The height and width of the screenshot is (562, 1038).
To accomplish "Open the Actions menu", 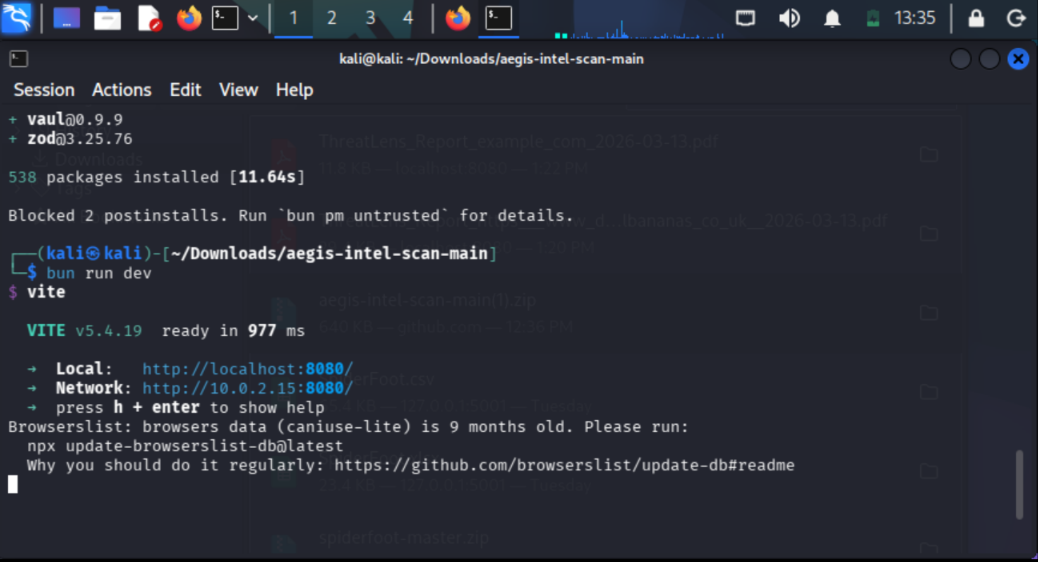I will pos(122,89).
